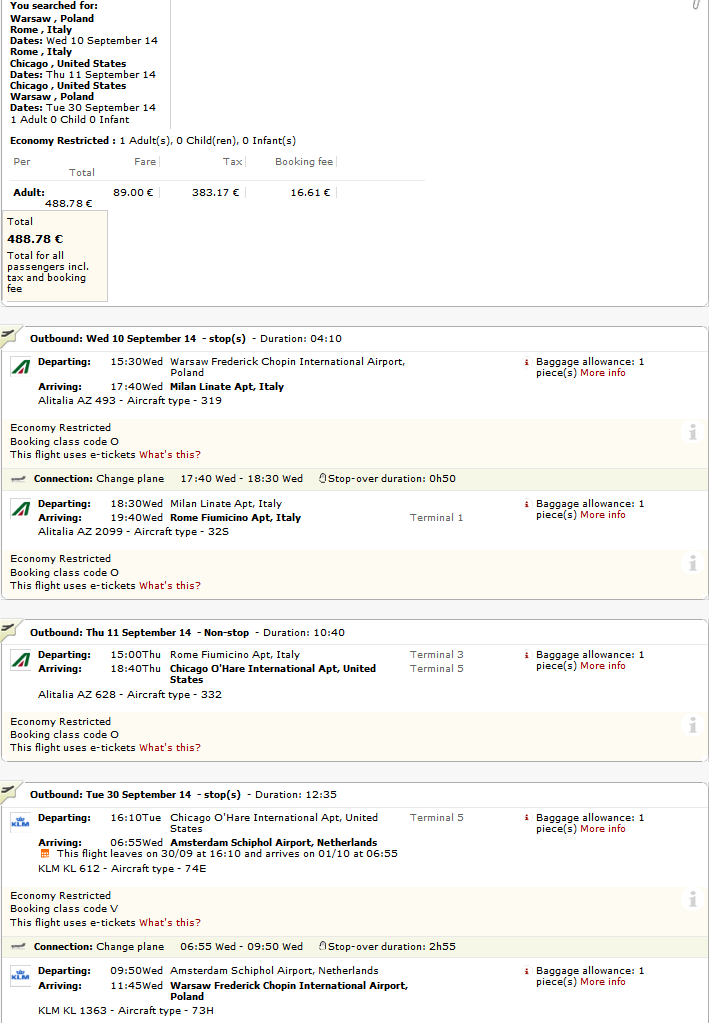Click the plane icon of the 11 September outbound header
Image resolution: width=709 pixels, height=1023 pixels.
pyautogui.click(x=8, y=628)
